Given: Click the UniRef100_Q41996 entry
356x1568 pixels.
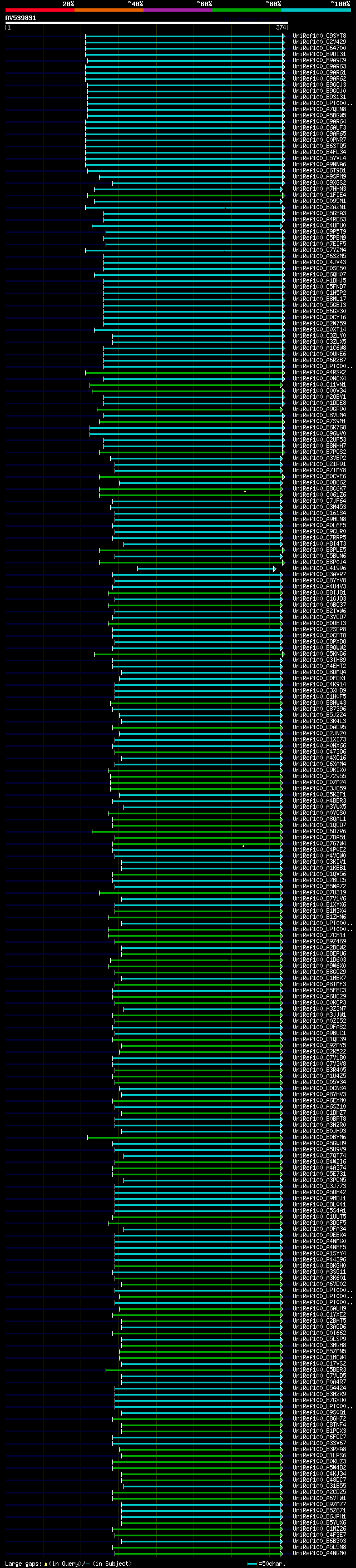Looking at the screenshot, I should pos(319,568).
